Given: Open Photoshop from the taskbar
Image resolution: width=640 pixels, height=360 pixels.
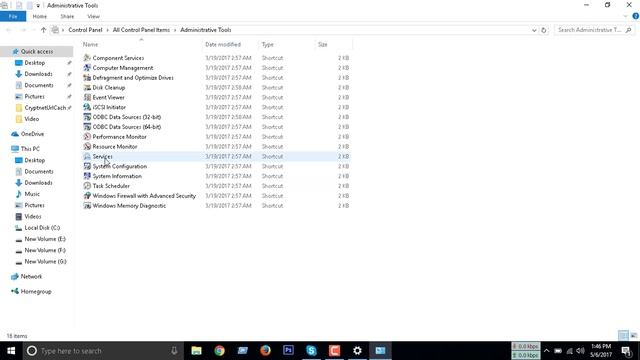Looking at the screenshot, I should pyautogui.click(x=288, y=351).
